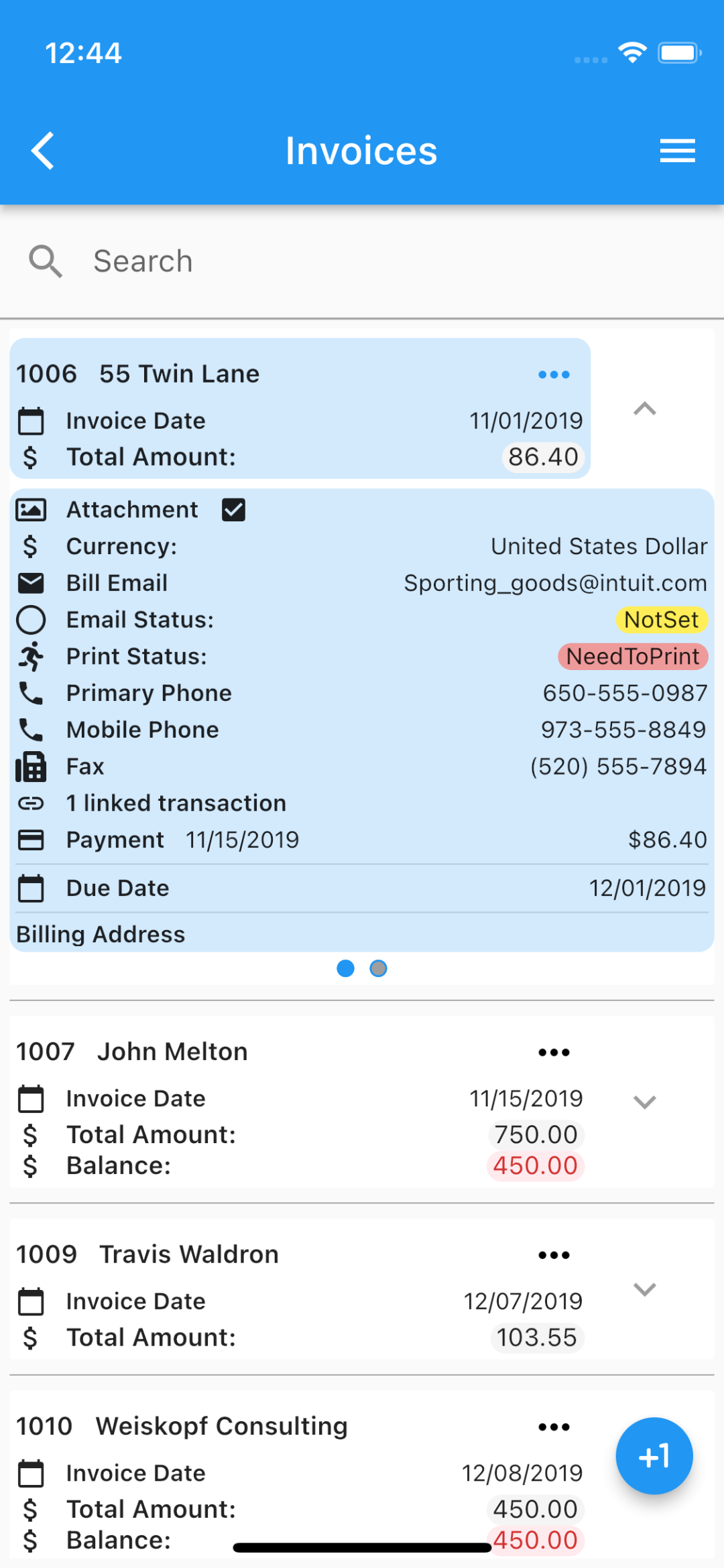Collapse invoice 1006 with the up chevron
Viewport: 724px width, 1568px height.
644,409
